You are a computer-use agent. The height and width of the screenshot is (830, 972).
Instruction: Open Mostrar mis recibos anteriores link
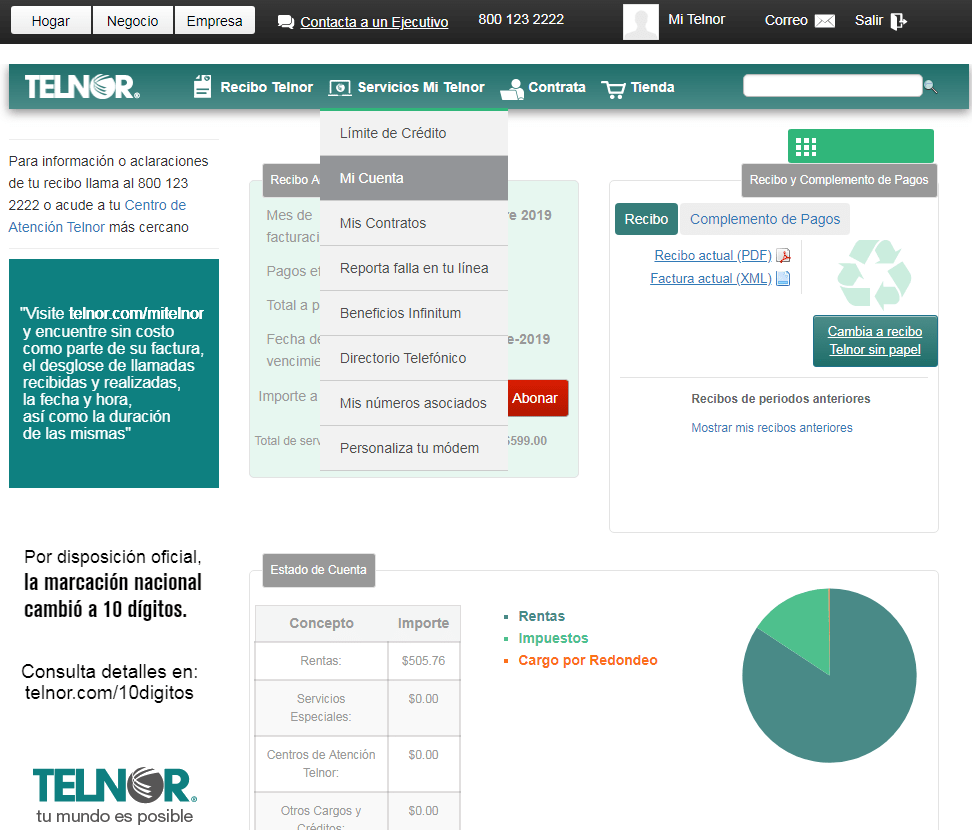[x=771, y=428]
